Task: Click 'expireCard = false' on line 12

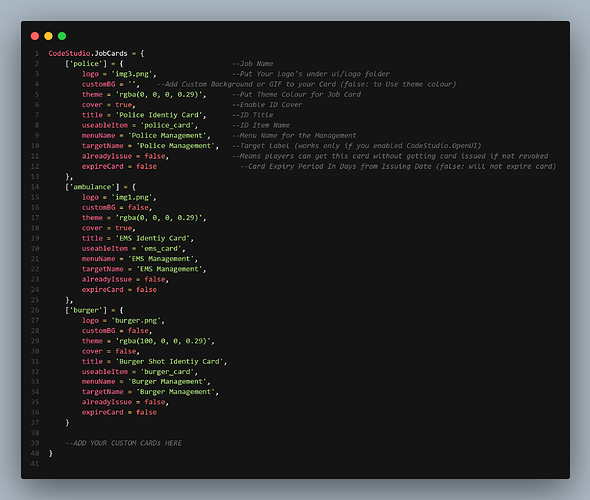Action: pos(120,166)
